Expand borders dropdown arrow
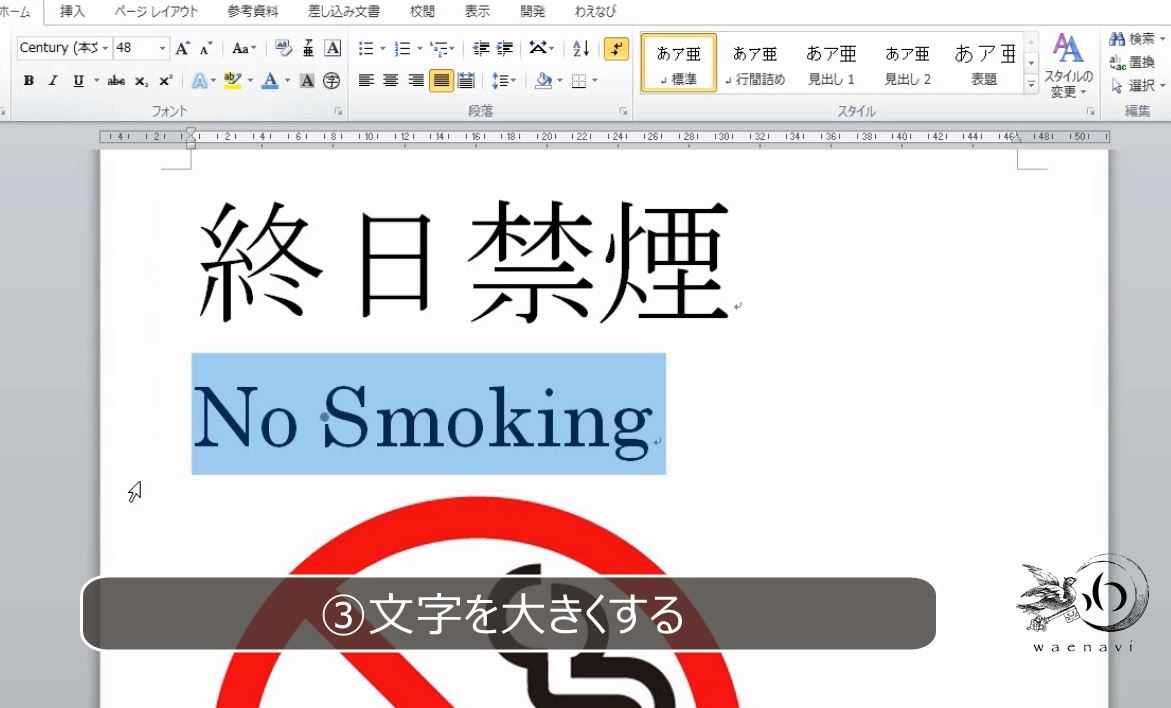 595,81
